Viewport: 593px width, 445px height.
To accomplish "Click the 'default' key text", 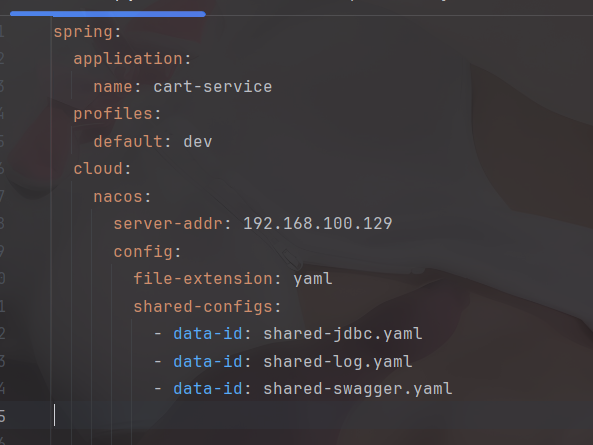I will pos(128,142).
